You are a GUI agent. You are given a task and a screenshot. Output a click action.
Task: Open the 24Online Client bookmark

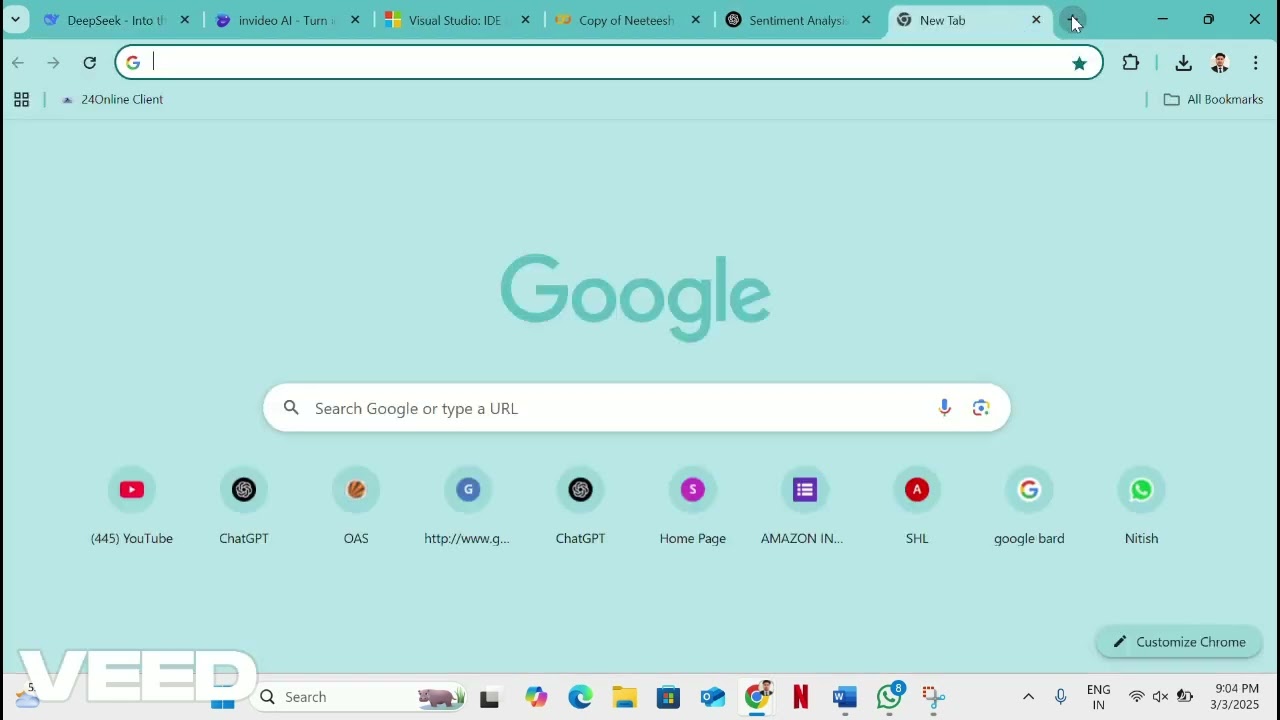[112, 99]
